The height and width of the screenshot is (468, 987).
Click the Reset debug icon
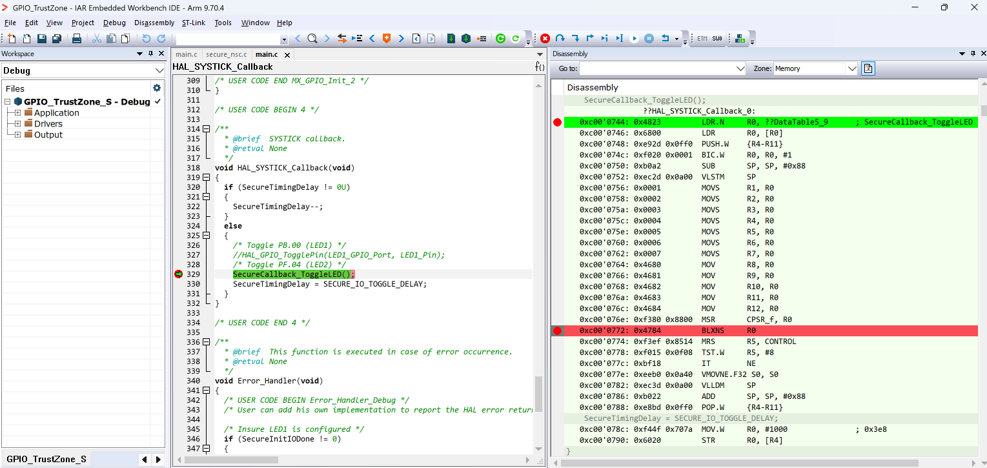665,38
